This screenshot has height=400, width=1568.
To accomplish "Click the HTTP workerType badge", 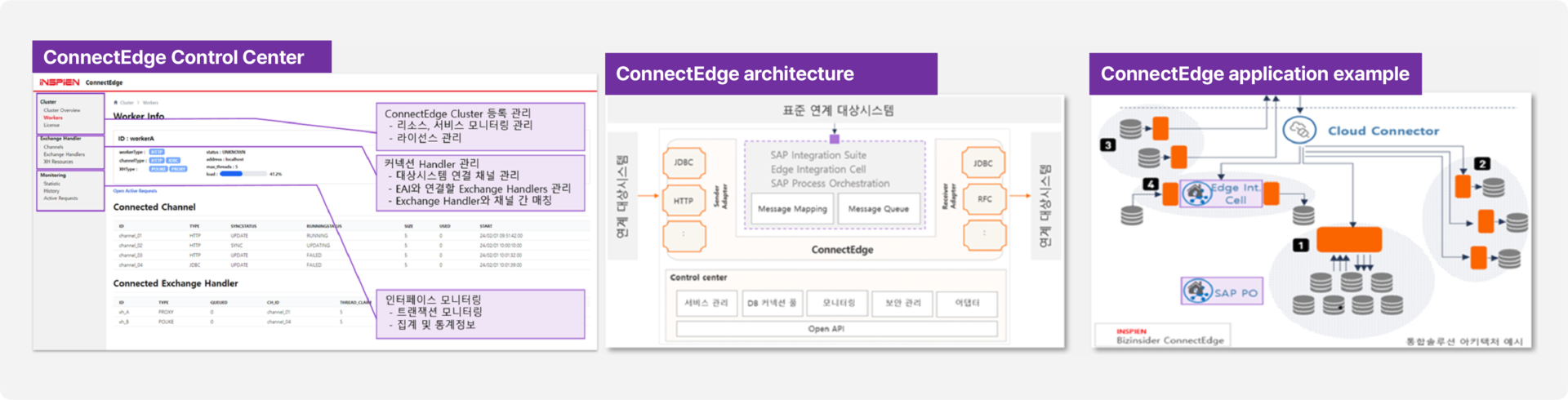I will [157, 152].
